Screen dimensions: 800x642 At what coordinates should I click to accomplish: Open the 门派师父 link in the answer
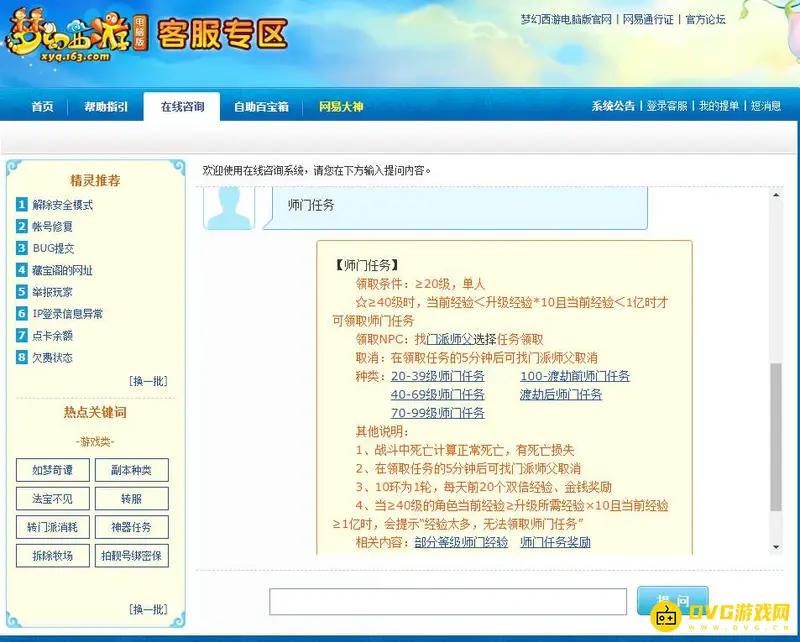coord(449,339)
